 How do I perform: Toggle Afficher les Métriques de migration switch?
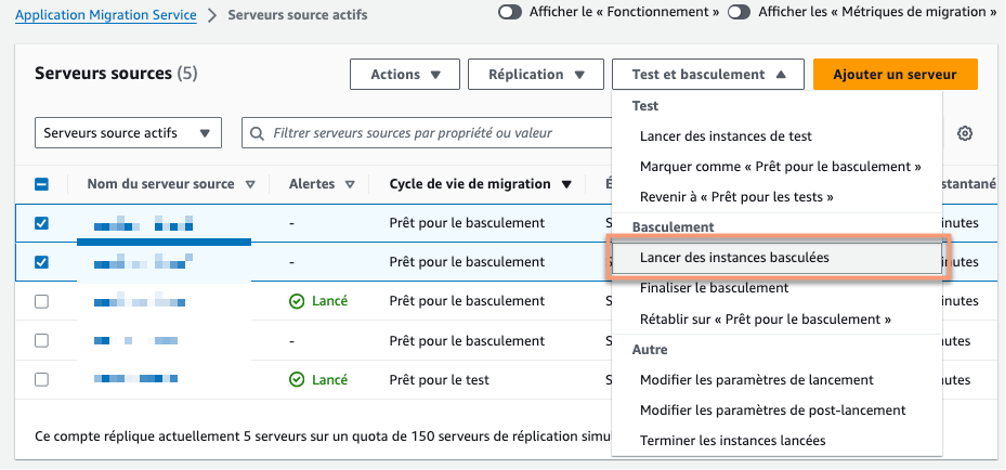(740, 12)
